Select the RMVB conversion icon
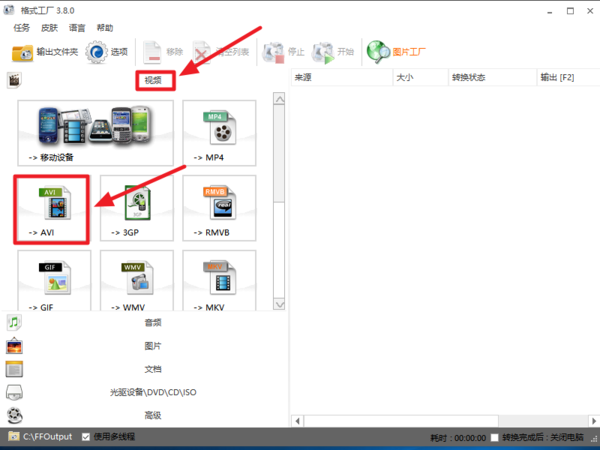This screenshot has height=450, width=600. pos(219,208)
